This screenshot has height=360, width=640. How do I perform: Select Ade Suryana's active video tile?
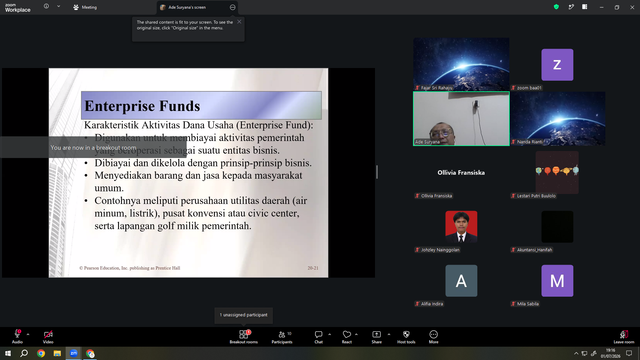click(x=461, y=119)
